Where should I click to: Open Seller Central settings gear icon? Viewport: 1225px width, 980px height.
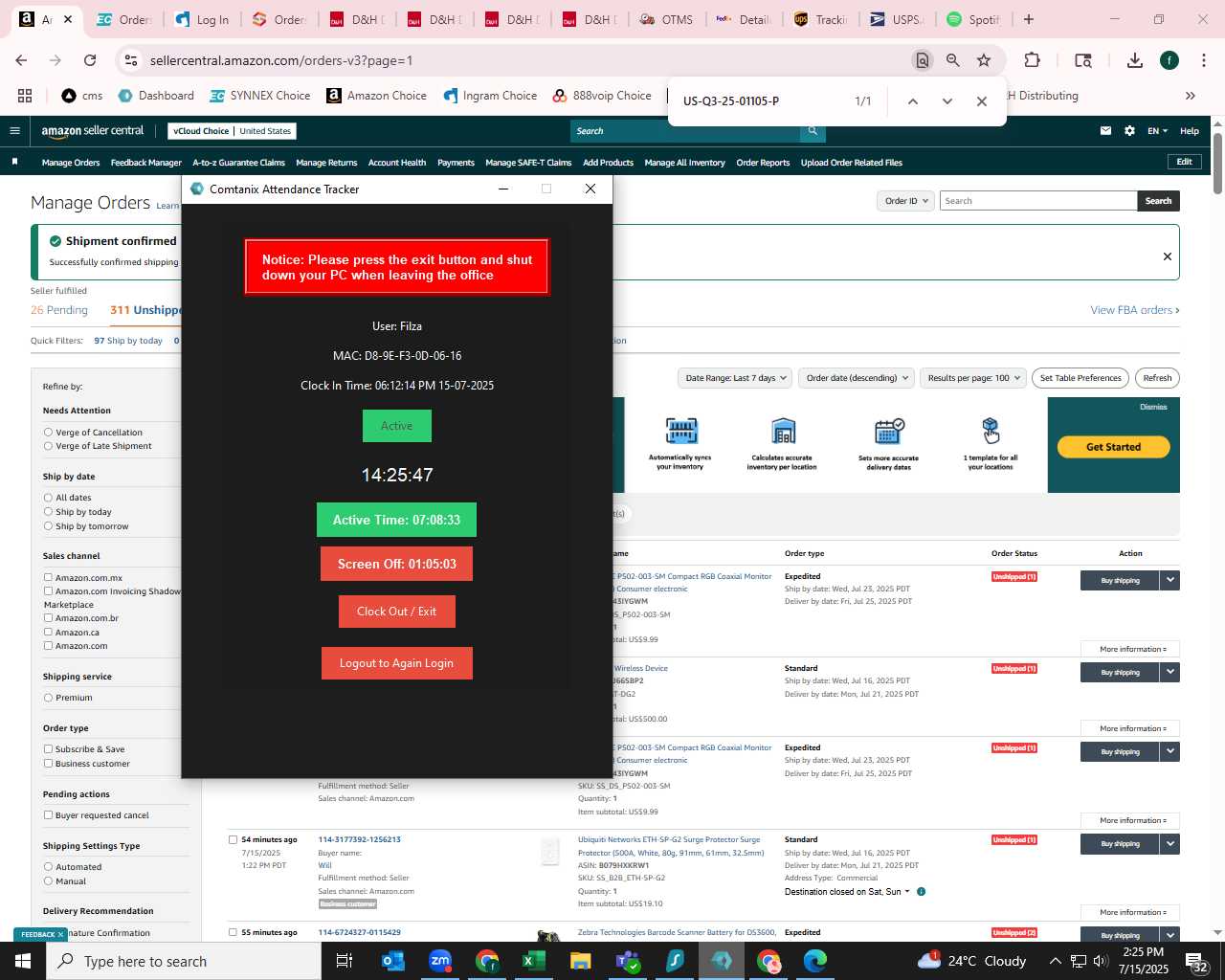pos(1129,131)
